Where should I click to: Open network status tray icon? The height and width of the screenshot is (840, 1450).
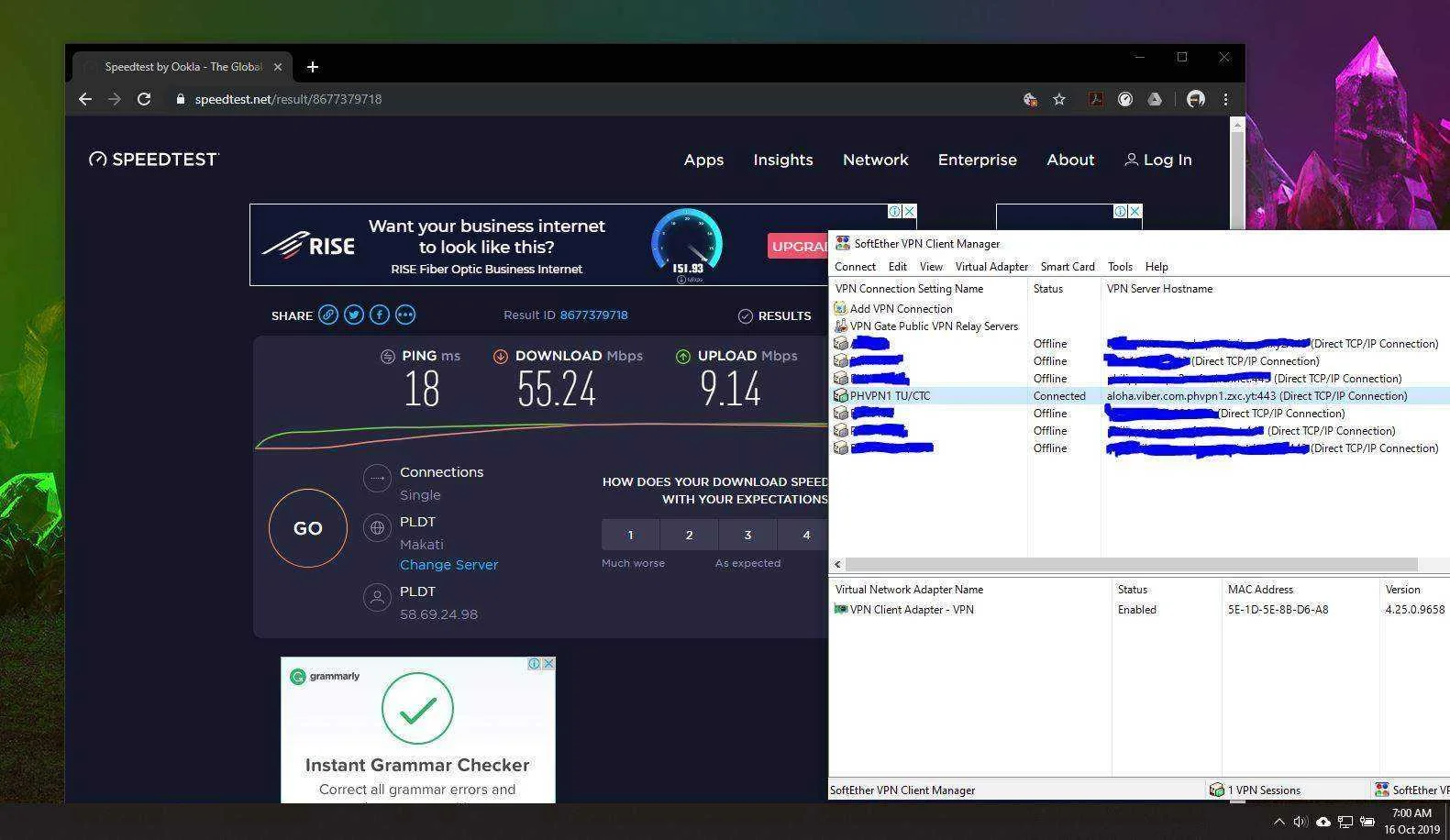click(1345, 823)
